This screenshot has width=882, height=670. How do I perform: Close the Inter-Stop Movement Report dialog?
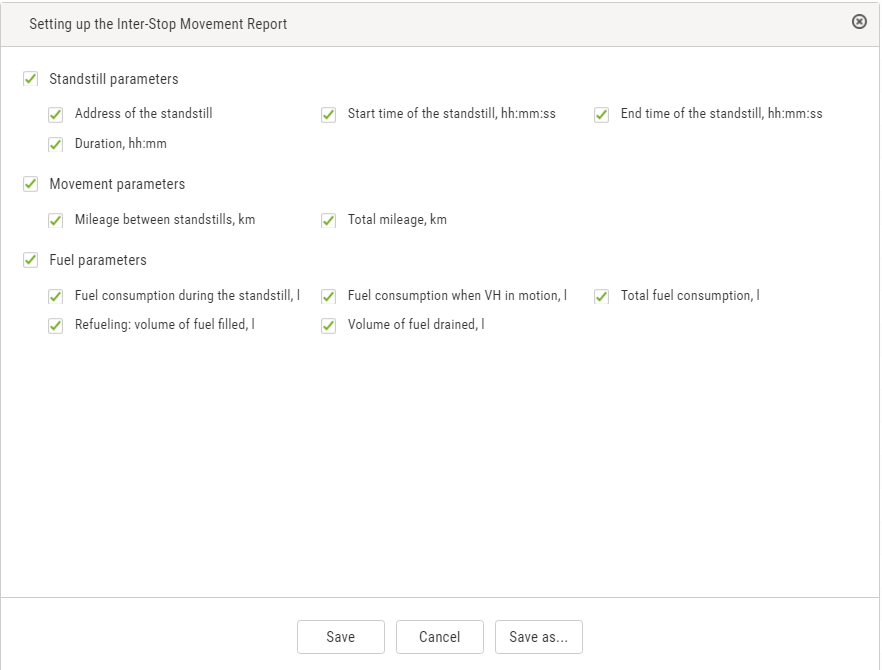click(x=859, y=21)
